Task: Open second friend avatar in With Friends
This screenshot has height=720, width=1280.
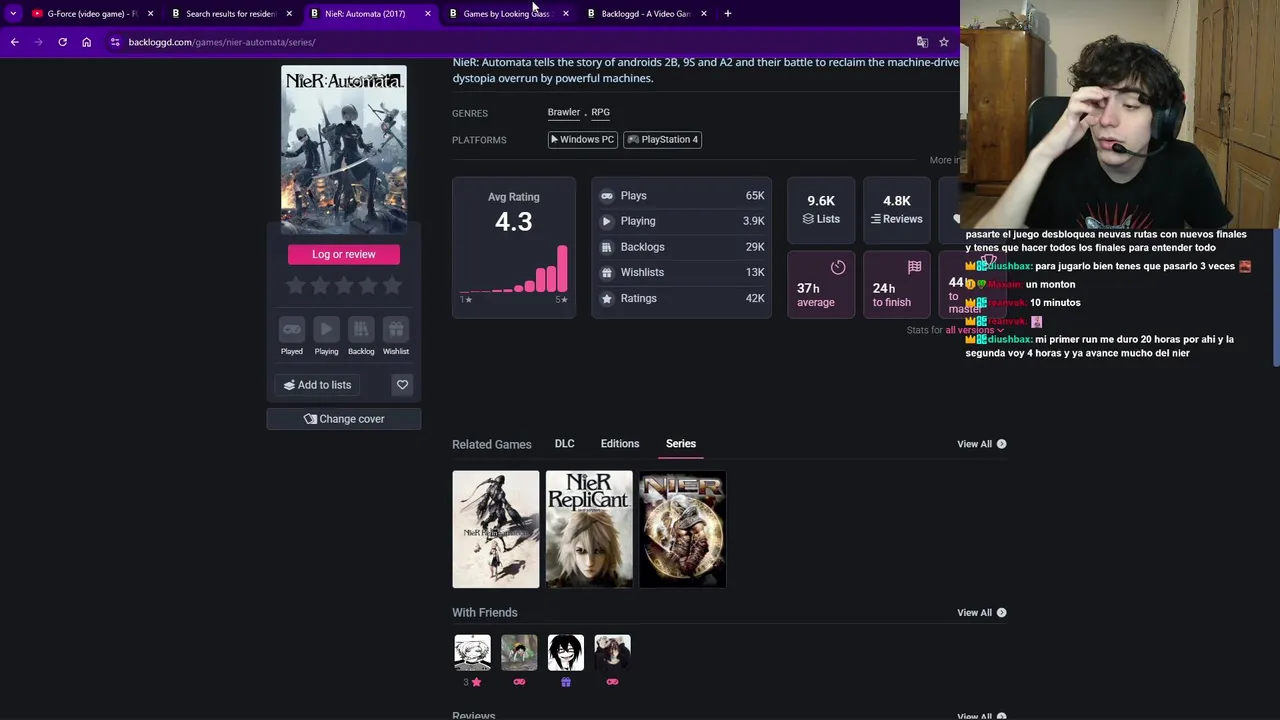Action: [x=519, y=652]
